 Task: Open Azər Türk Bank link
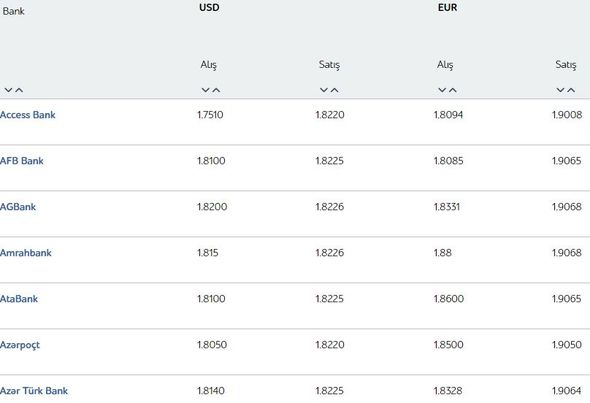point(34,391)
